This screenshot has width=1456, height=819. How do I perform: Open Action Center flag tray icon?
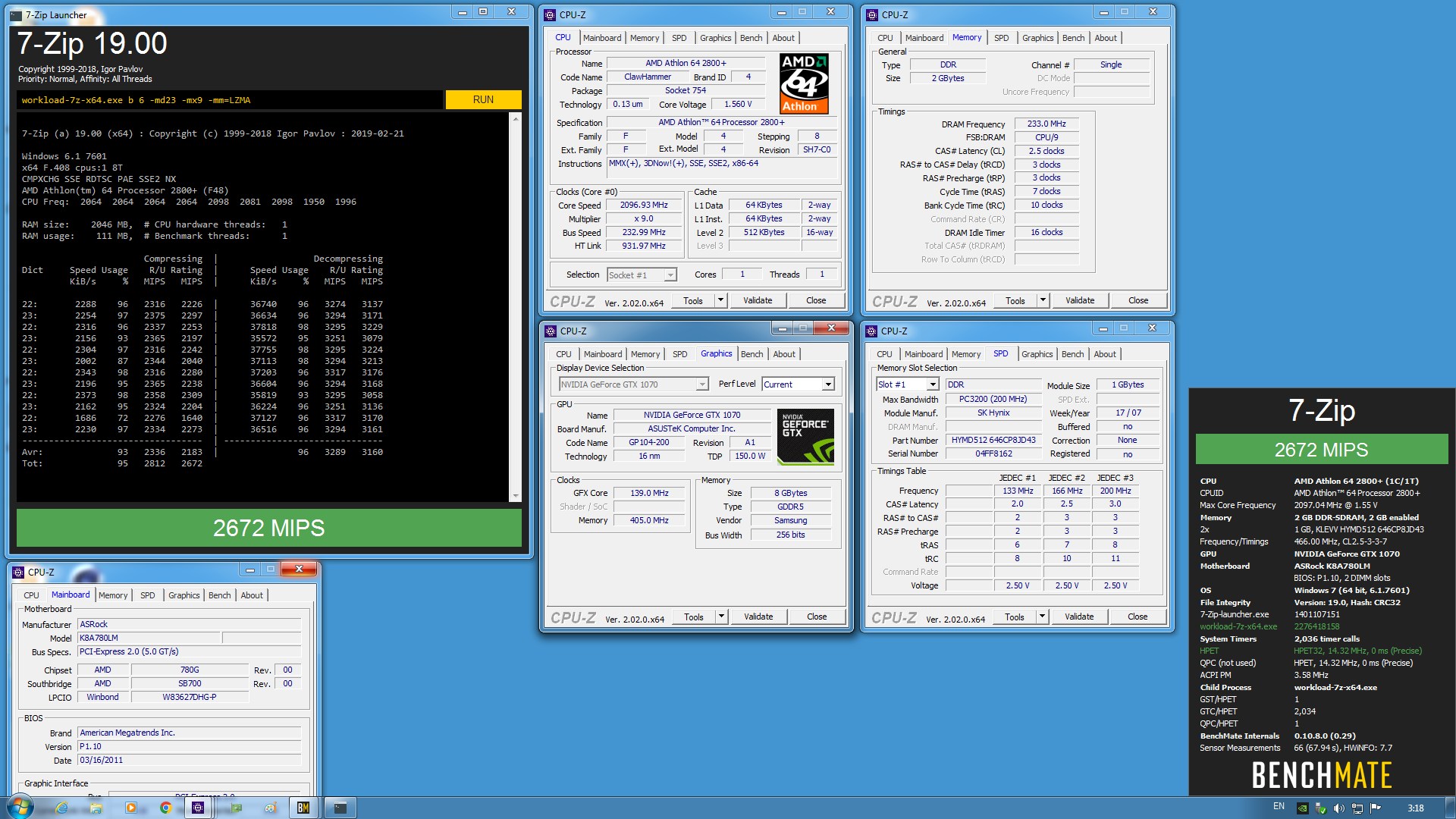[1376, 808]
